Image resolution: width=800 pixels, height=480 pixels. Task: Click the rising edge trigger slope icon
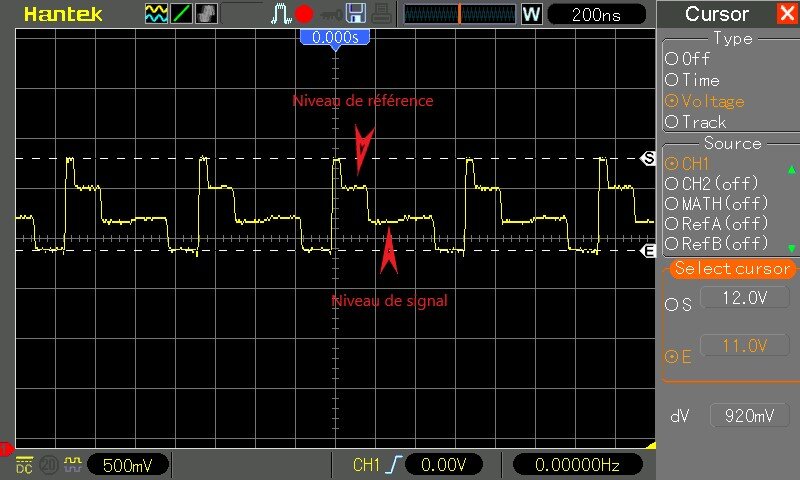point(394,465)
